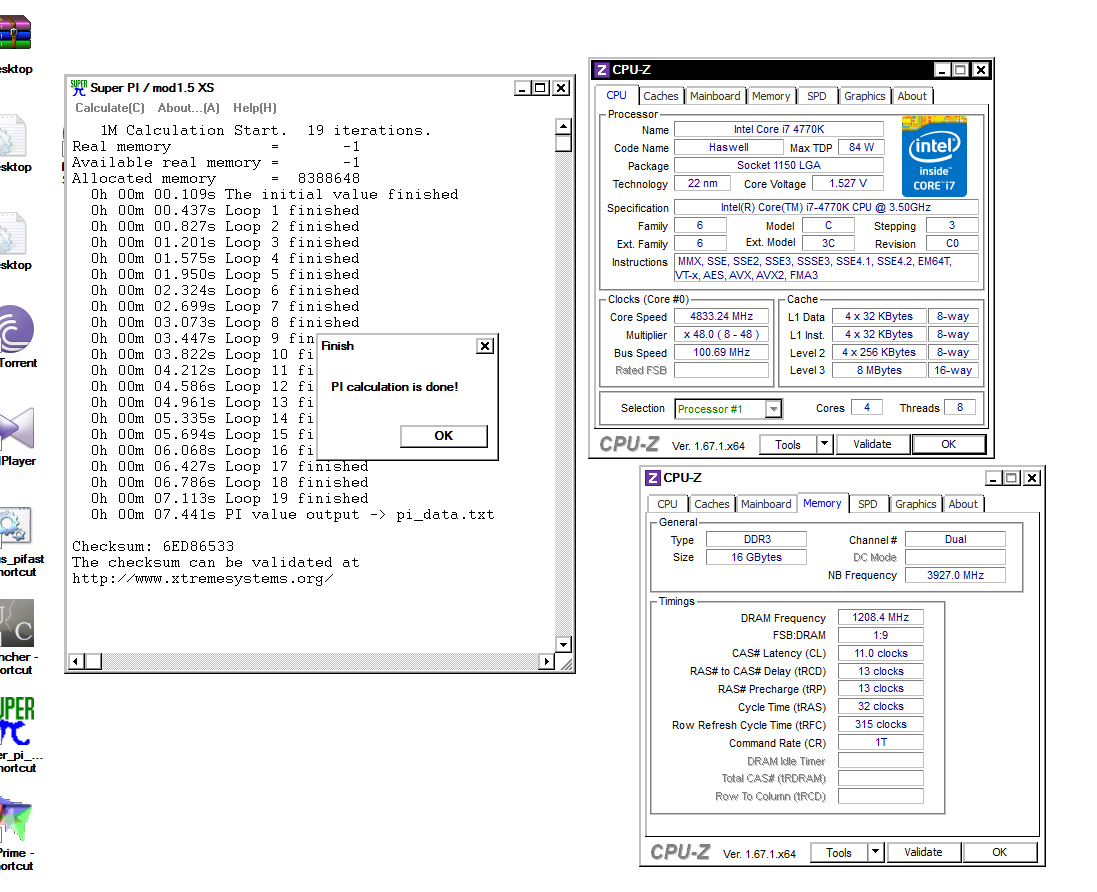This screenshot has height=892, width=1097.
Task: Click the horizontal scrollbar thumb in Super PI
Action: click(x=94, y=661)
